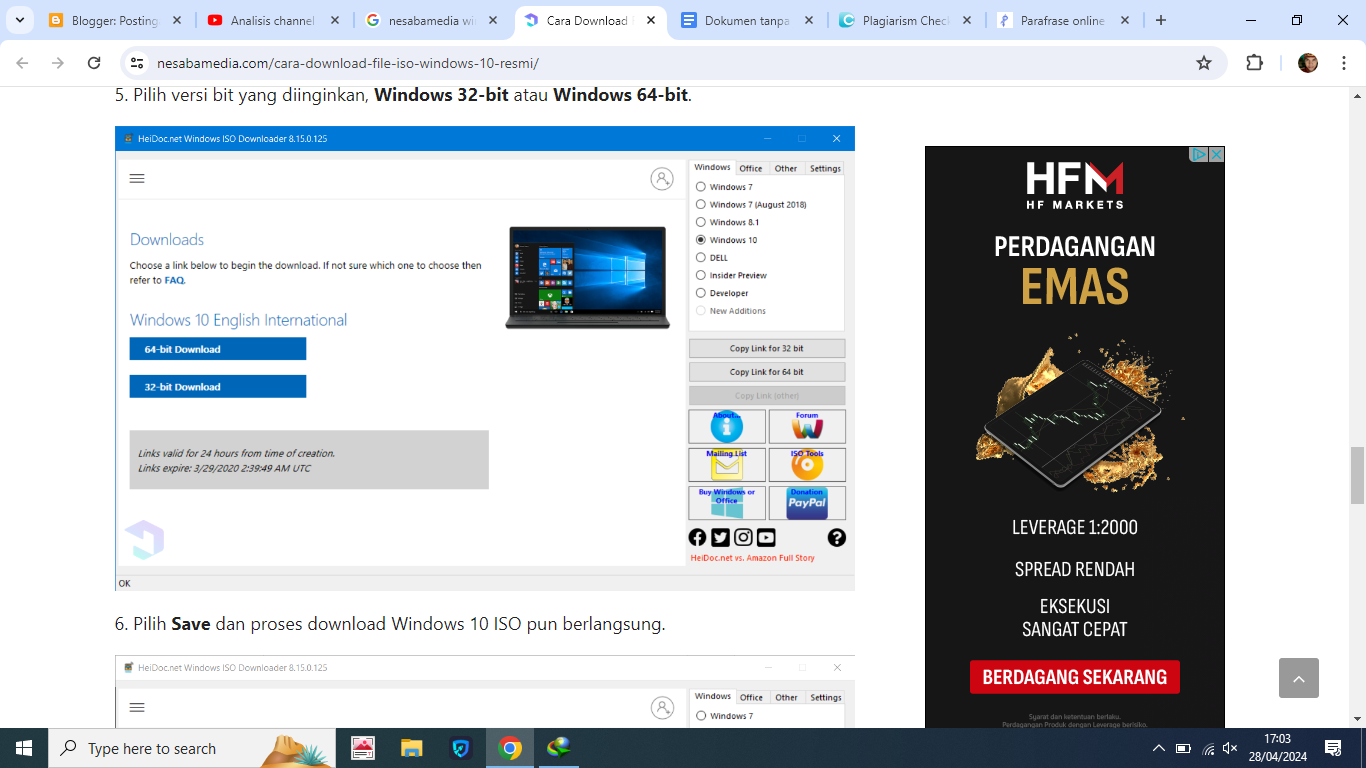Select the Windows 10 radio option
Image resolution: width=1366 pixels, height=768 pixels.
[x=701, y=240]
